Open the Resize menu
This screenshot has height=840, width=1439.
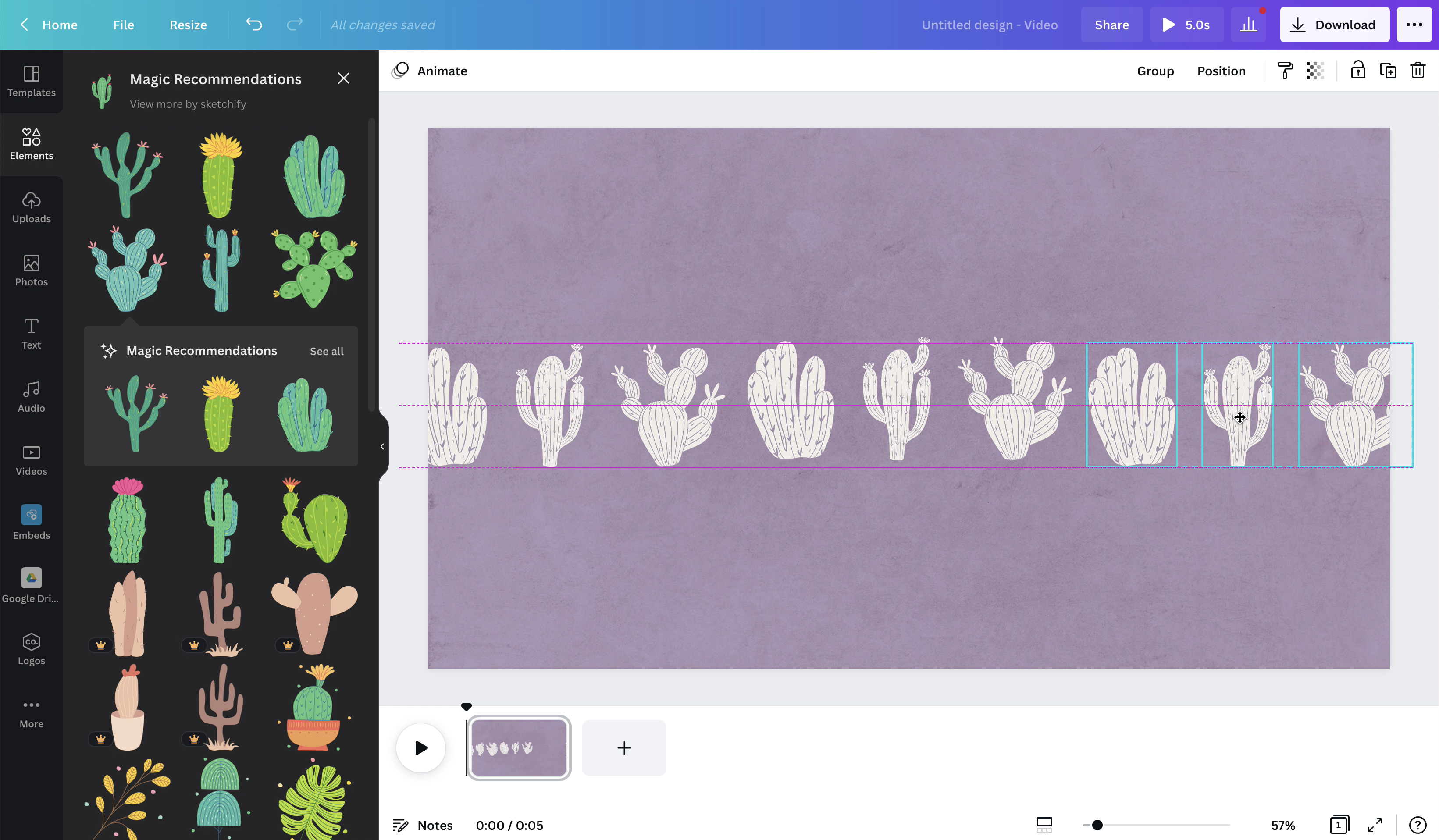(x=188, y=25)
